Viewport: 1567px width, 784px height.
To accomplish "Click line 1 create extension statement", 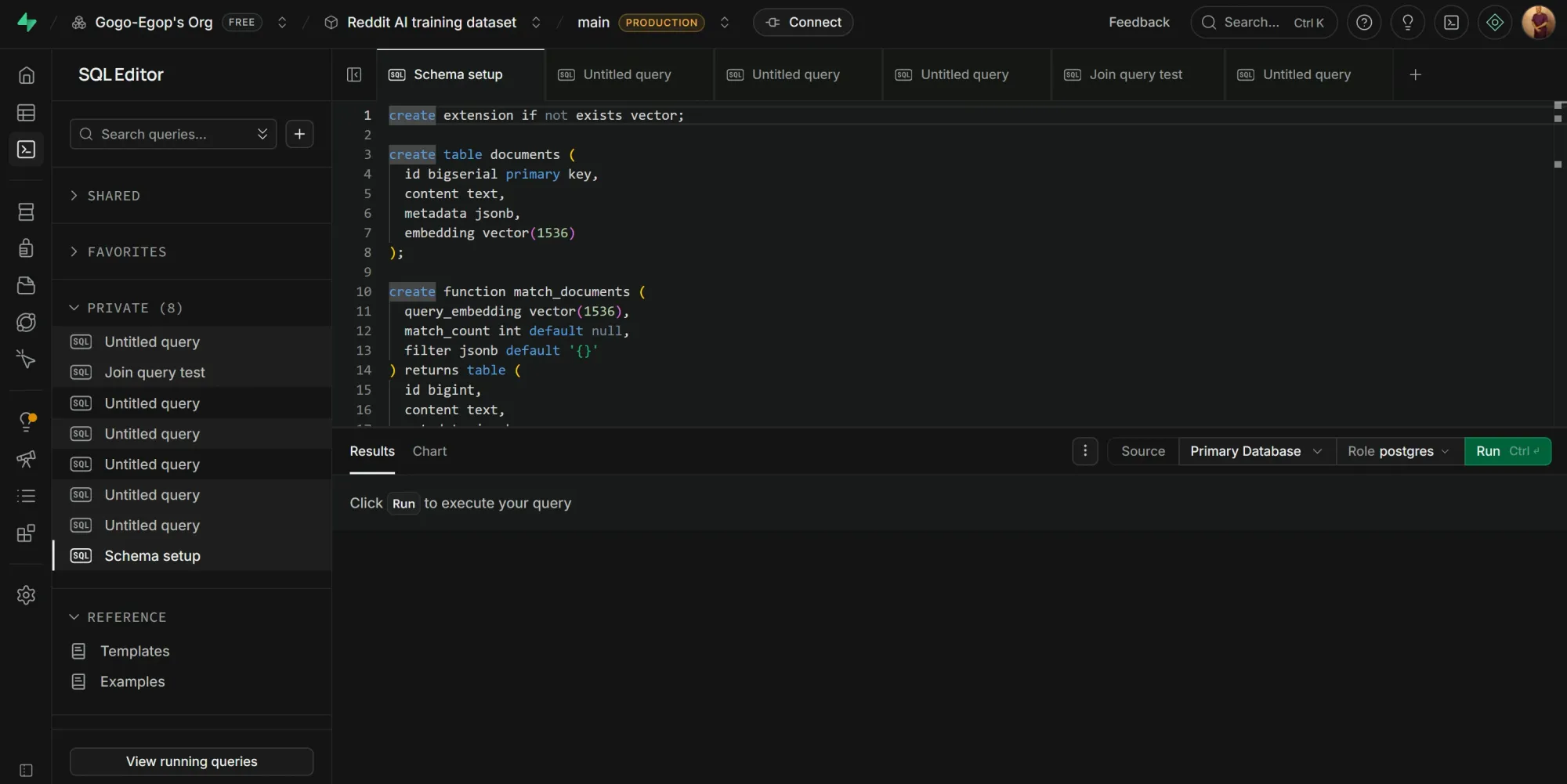I will coord(536,115).
